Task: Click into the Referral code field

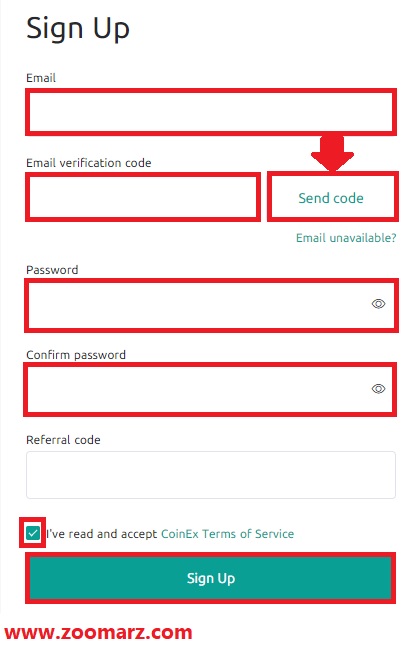Action: (x=211, y=474)
